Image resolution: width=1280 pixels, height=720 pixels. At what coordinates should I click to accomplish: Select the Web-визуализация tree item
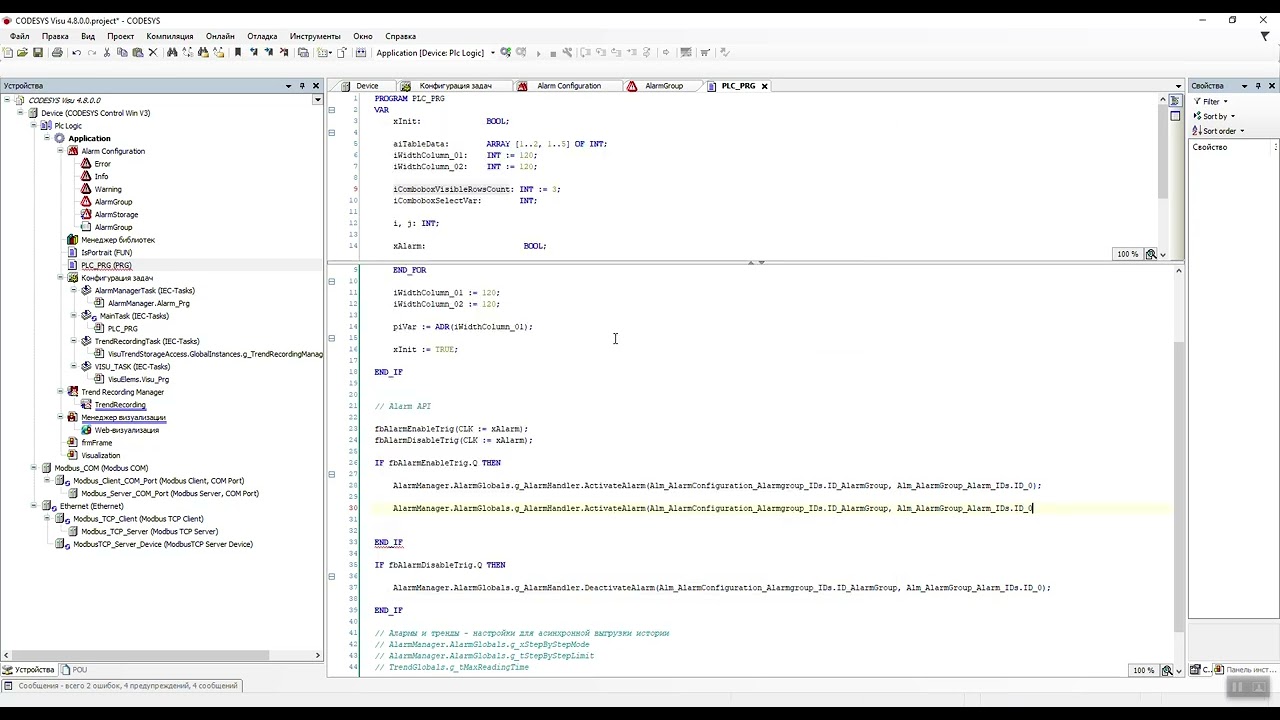(x=127, y=430)
